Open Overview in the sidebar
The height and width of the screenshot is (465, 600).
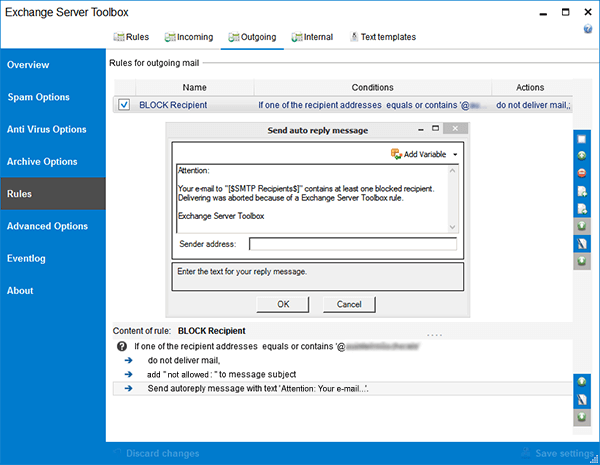click(x=53, y=65)
